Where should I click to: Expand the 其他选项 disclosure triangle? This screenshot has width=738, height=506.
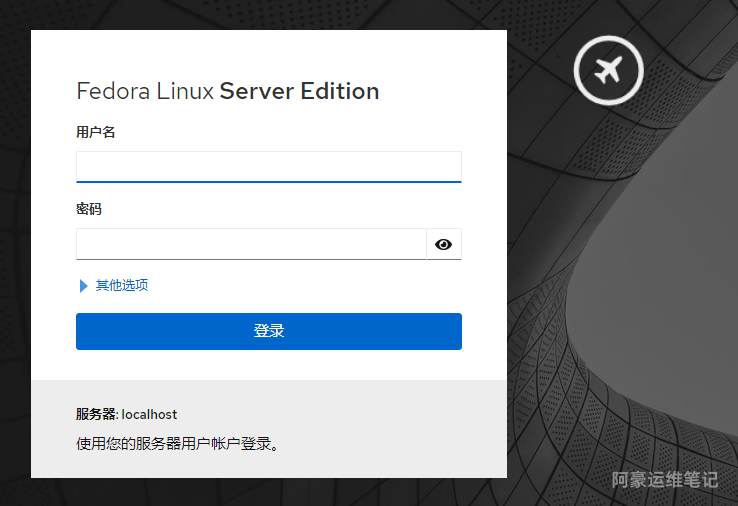pos(83,286)
